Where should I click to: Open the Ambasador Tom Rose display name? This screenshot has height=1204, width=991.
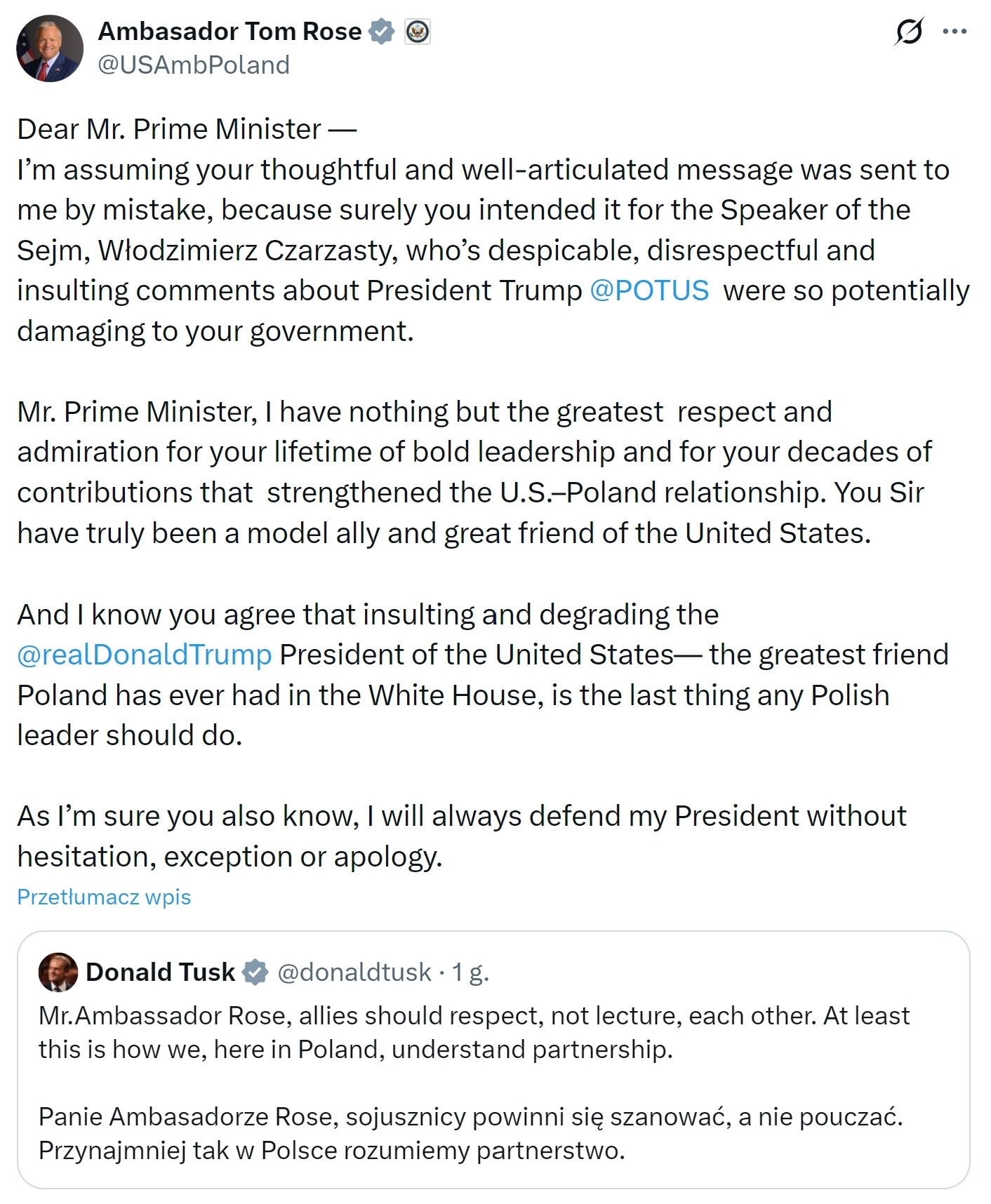click(230, 32)
